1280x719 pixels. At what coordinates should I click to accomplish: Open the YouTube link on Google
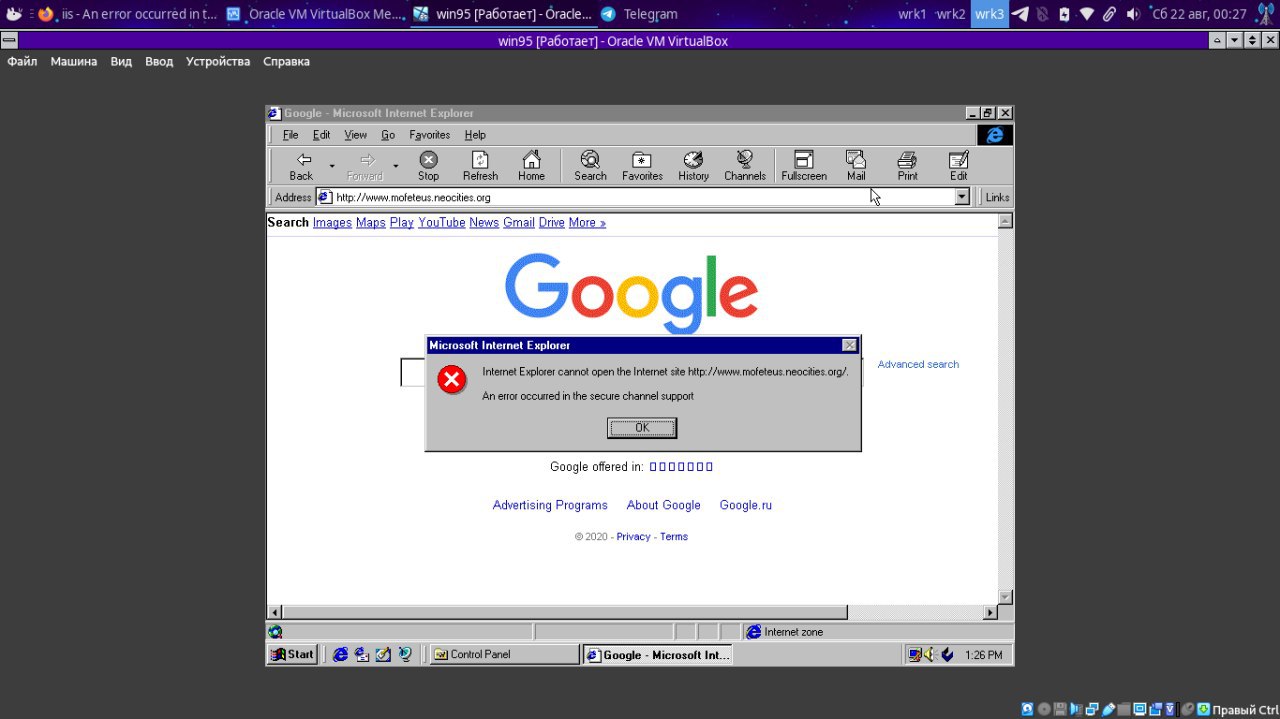point(442,222)
